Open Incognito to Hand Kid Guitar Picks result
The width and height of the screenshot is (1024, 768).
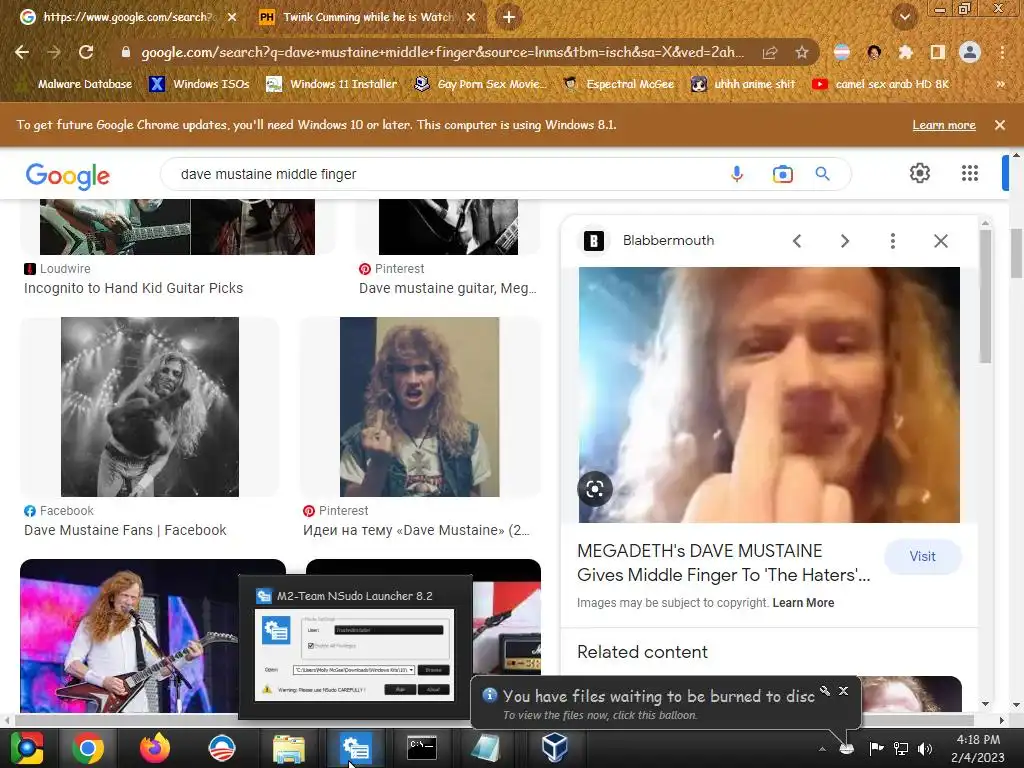coord(133,288)
